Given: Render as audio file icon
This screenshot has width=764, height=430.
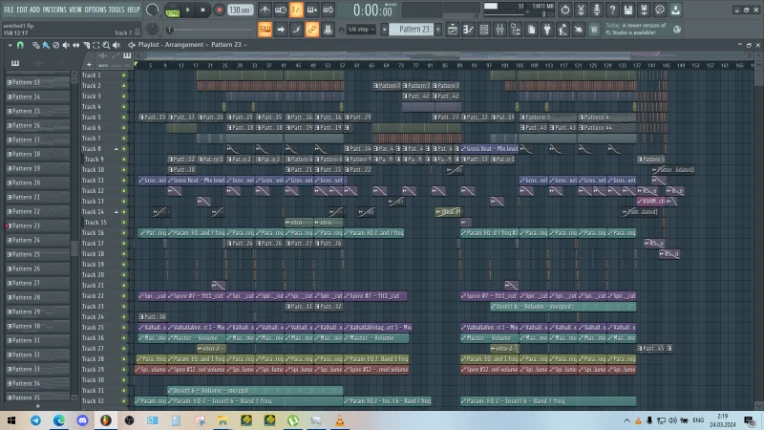Looking at the screenshot, I should [644, 10].
